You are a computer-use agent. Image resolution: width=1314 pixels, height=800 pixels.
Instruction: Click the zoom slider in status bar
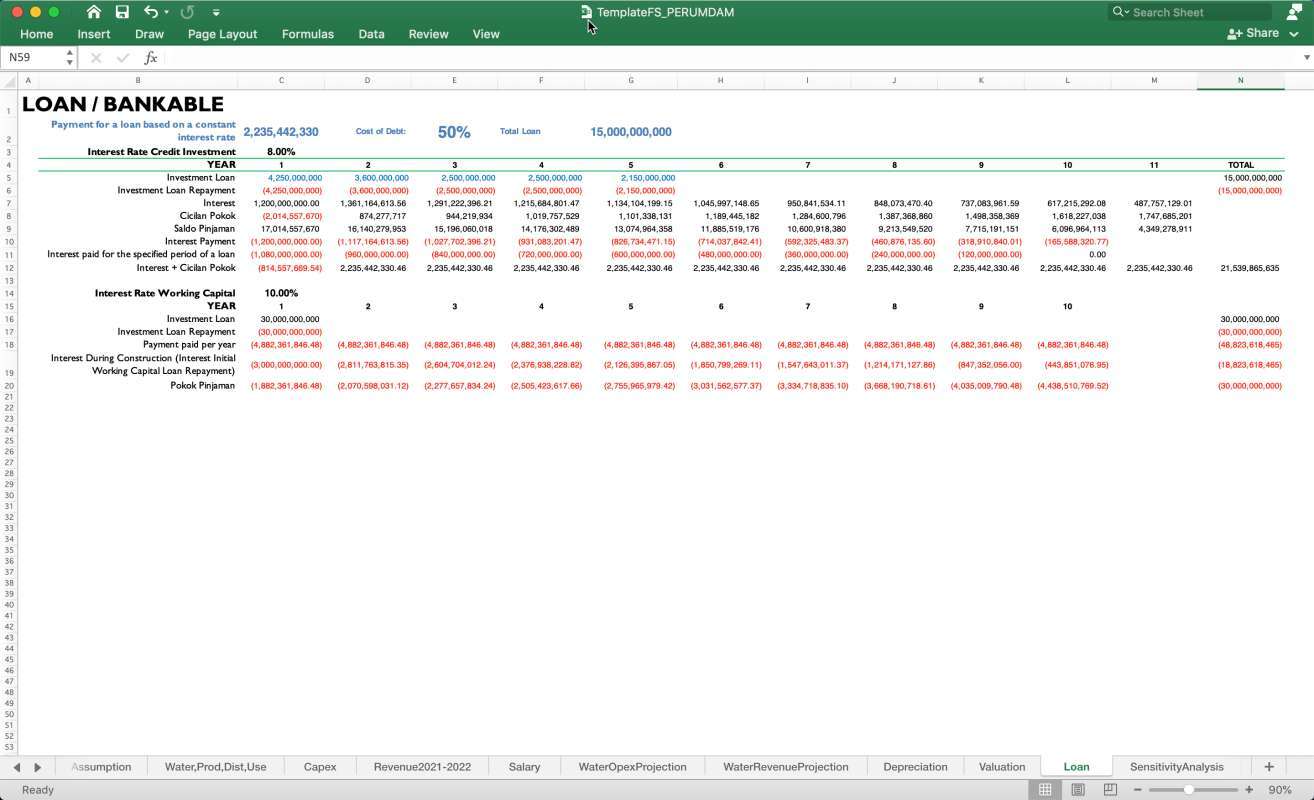coord(1190,789)
